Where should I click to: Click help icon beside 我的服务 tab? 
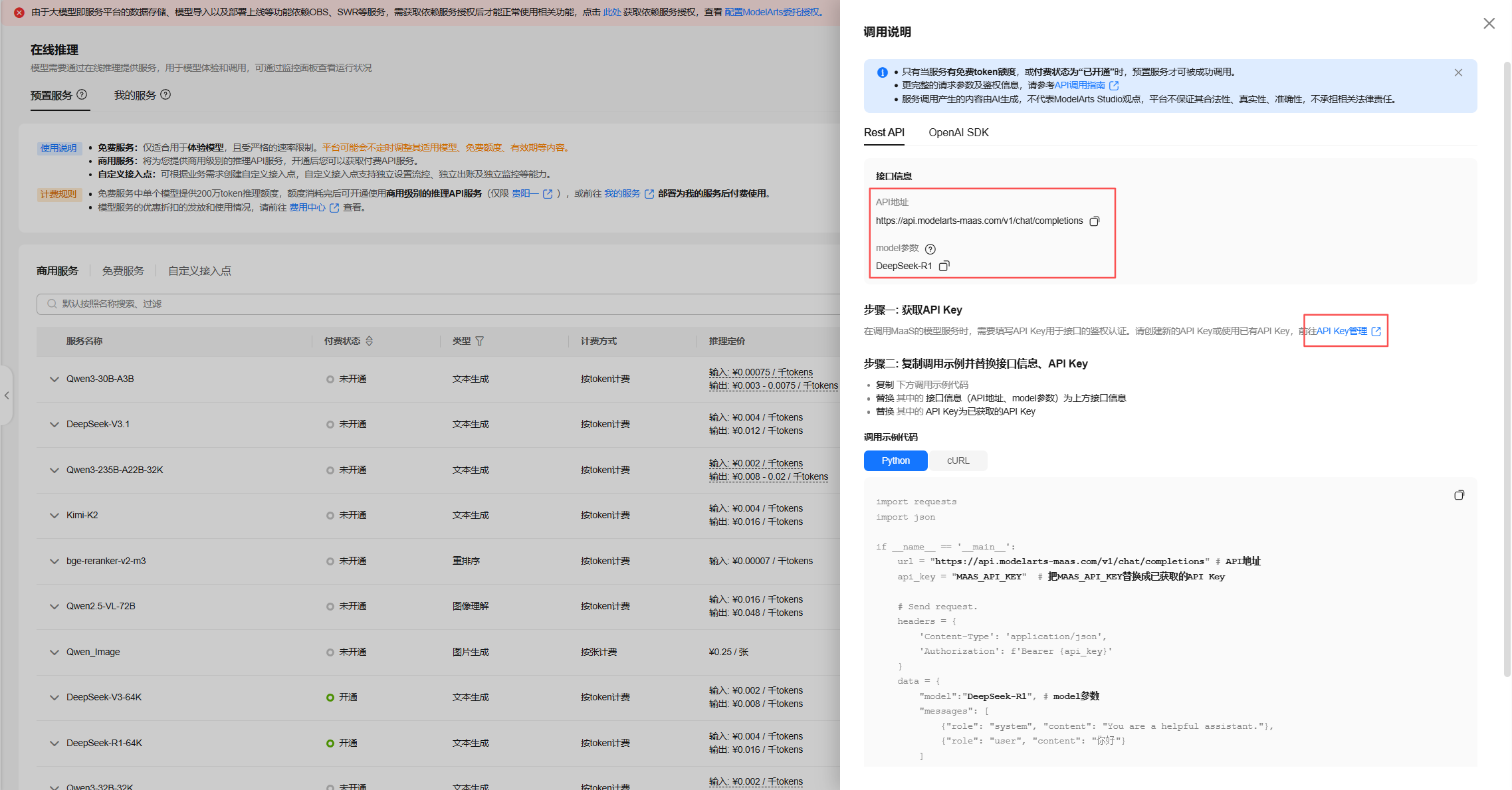pos(165,94)
